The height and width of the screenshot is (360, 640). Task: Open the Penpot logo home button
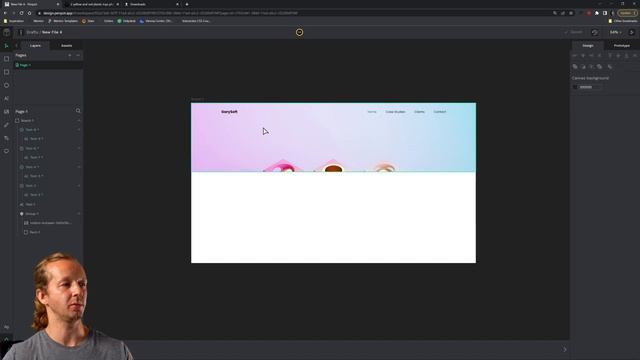7,32
